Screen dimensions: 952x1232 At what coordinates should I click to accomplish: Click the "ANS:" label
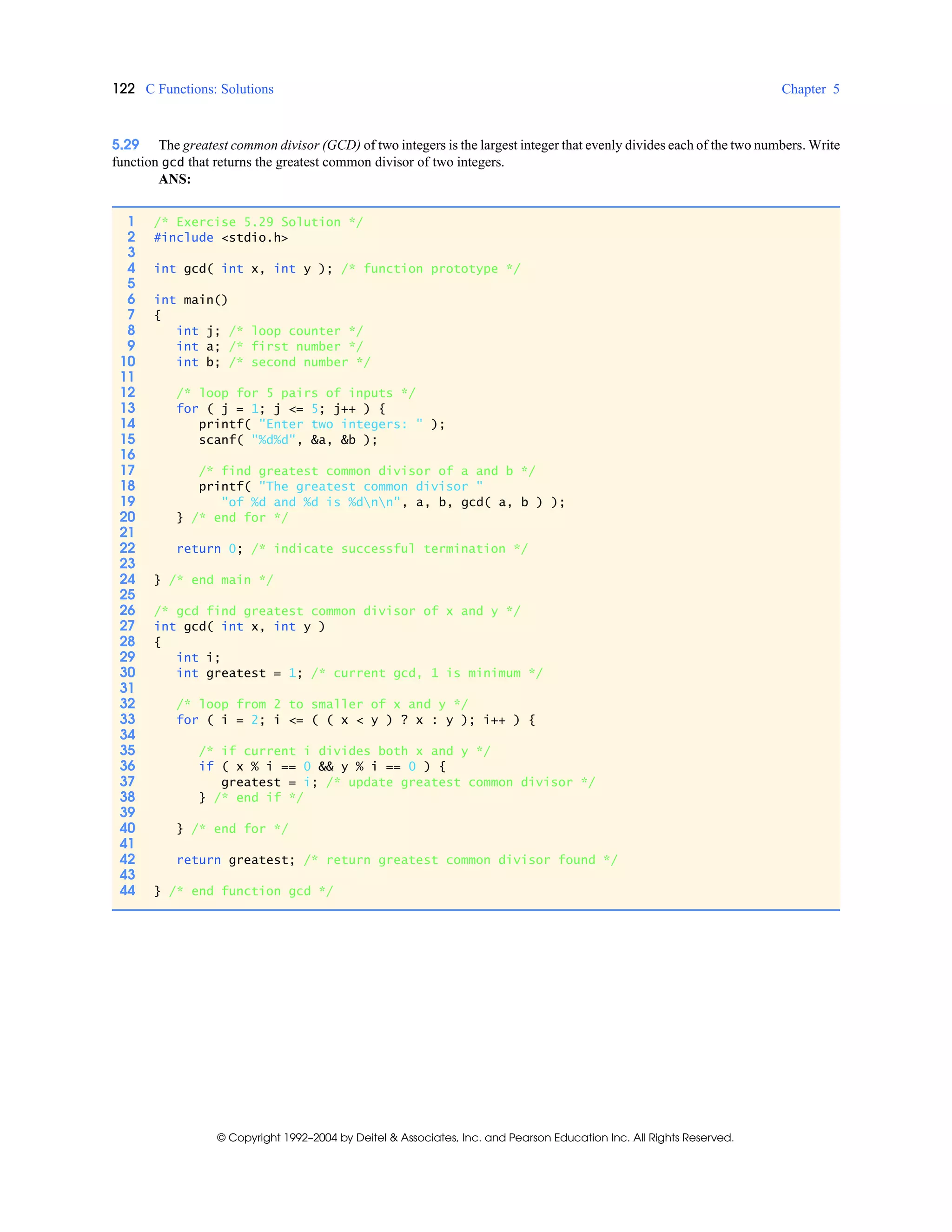tap(174, 179)
